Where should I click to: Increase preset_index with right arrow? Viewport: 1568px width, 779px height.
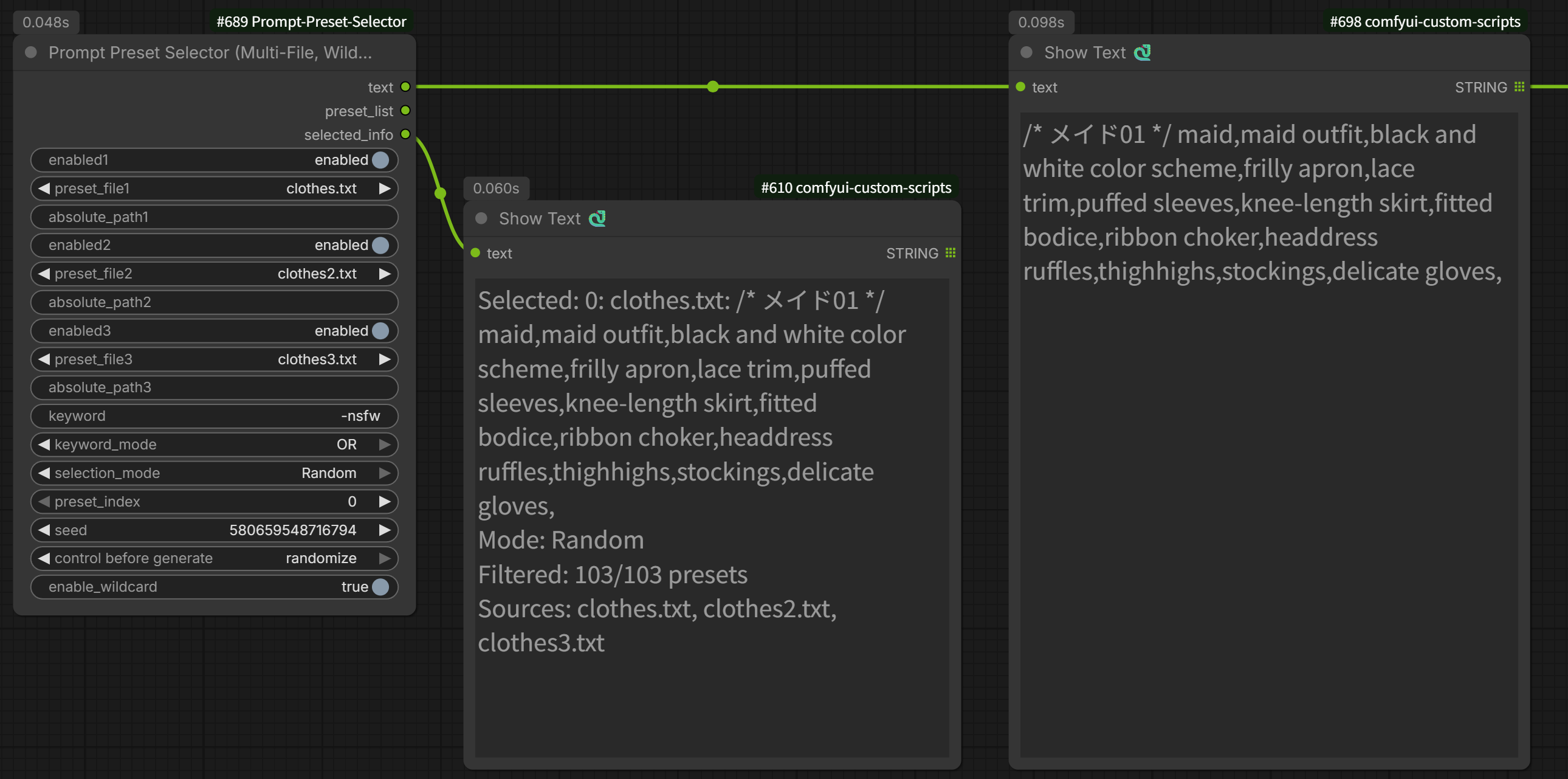click(x=385, y=501)
